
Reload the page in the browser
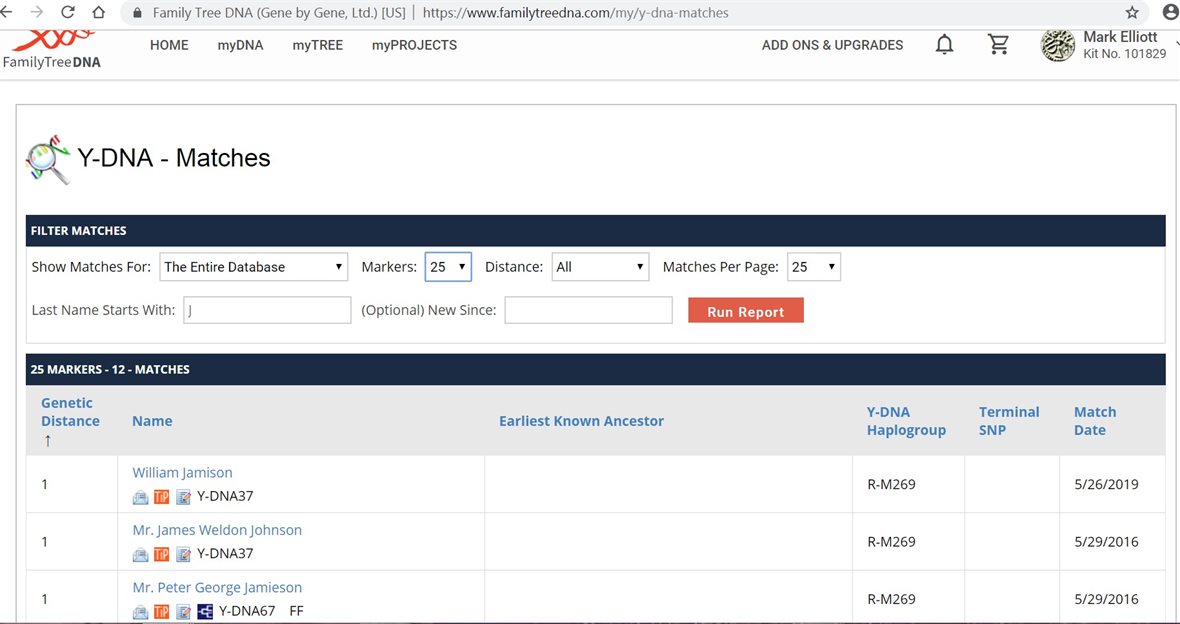point(68,13)
